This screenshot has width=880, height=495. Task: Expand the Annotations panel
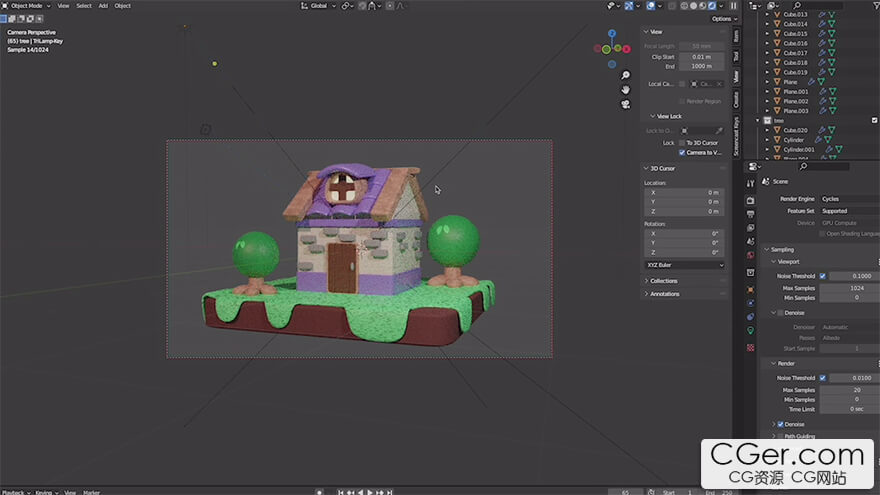pyautogui.click(x=664, y=294)
